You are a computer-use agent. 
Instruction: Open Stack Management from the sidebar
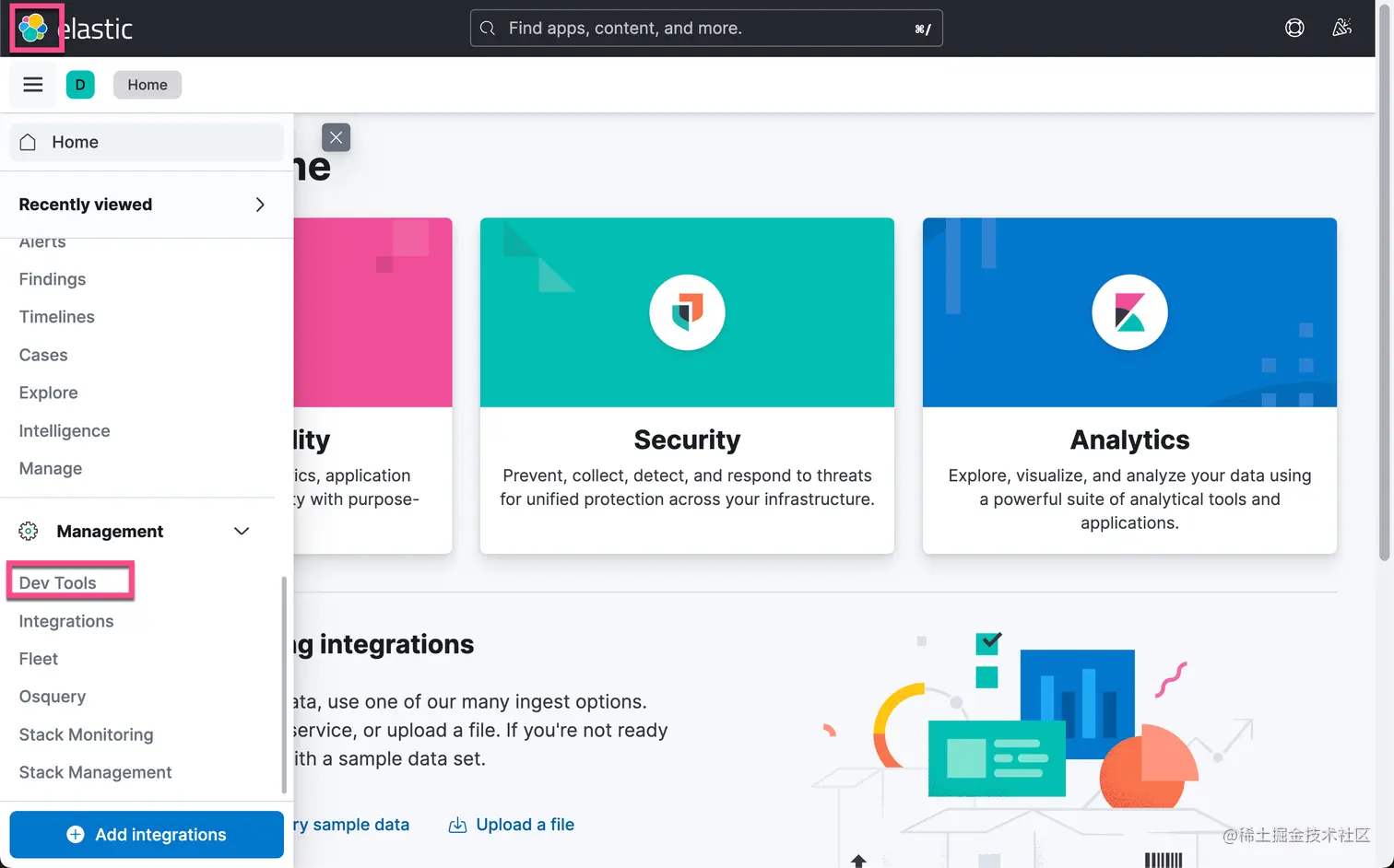click(94, 772)
